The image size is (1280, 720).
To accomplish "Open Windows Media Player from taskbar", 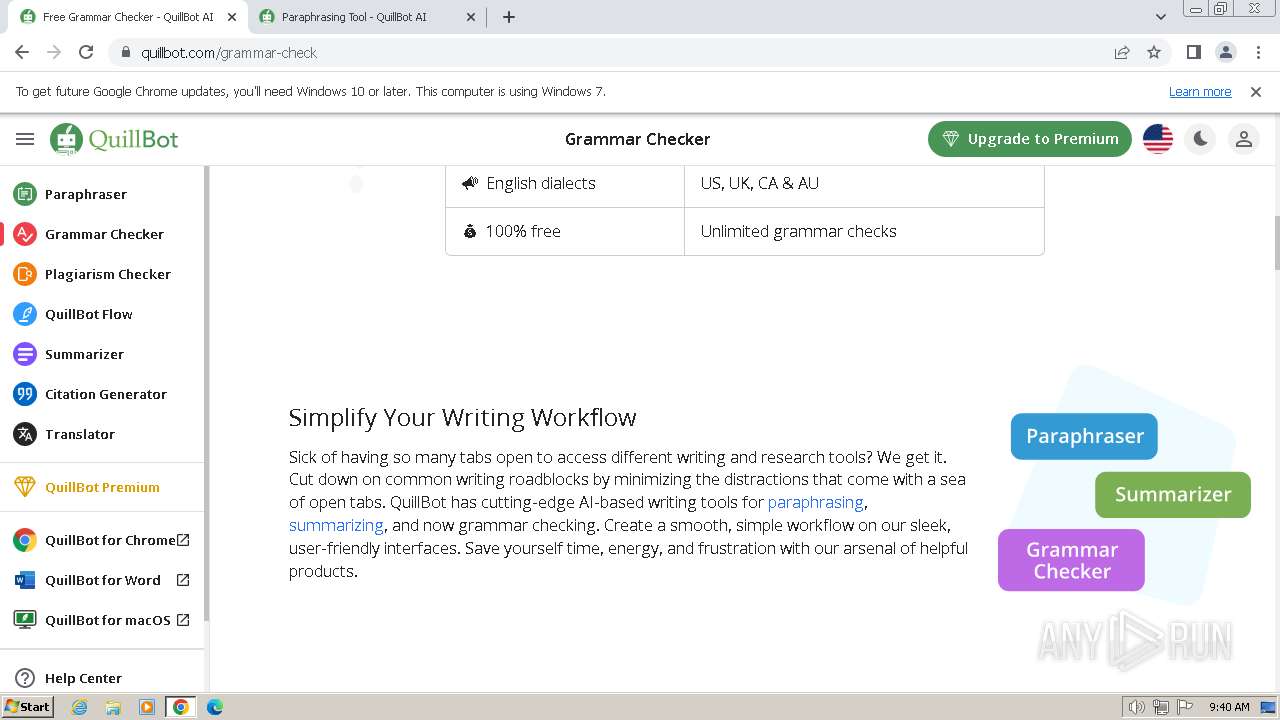I will point(147,707).
